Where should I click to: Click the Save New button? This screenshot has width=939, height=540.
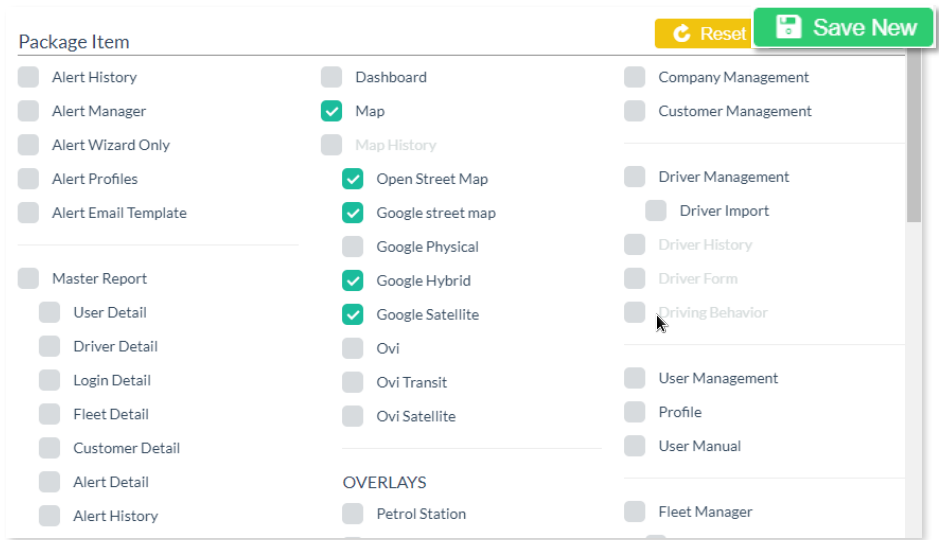pos(844,28)
